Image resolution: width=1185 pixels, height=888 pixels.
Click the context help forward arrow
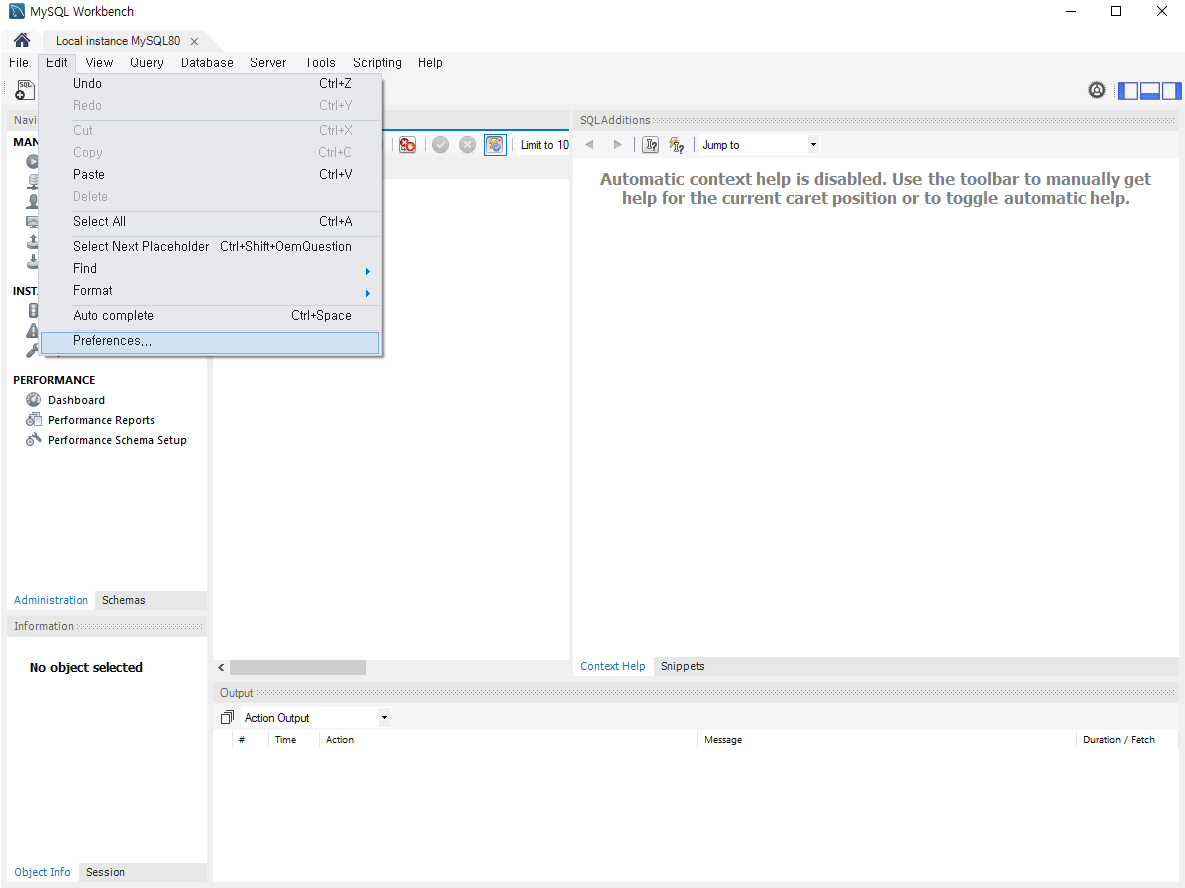click(617, 144)
